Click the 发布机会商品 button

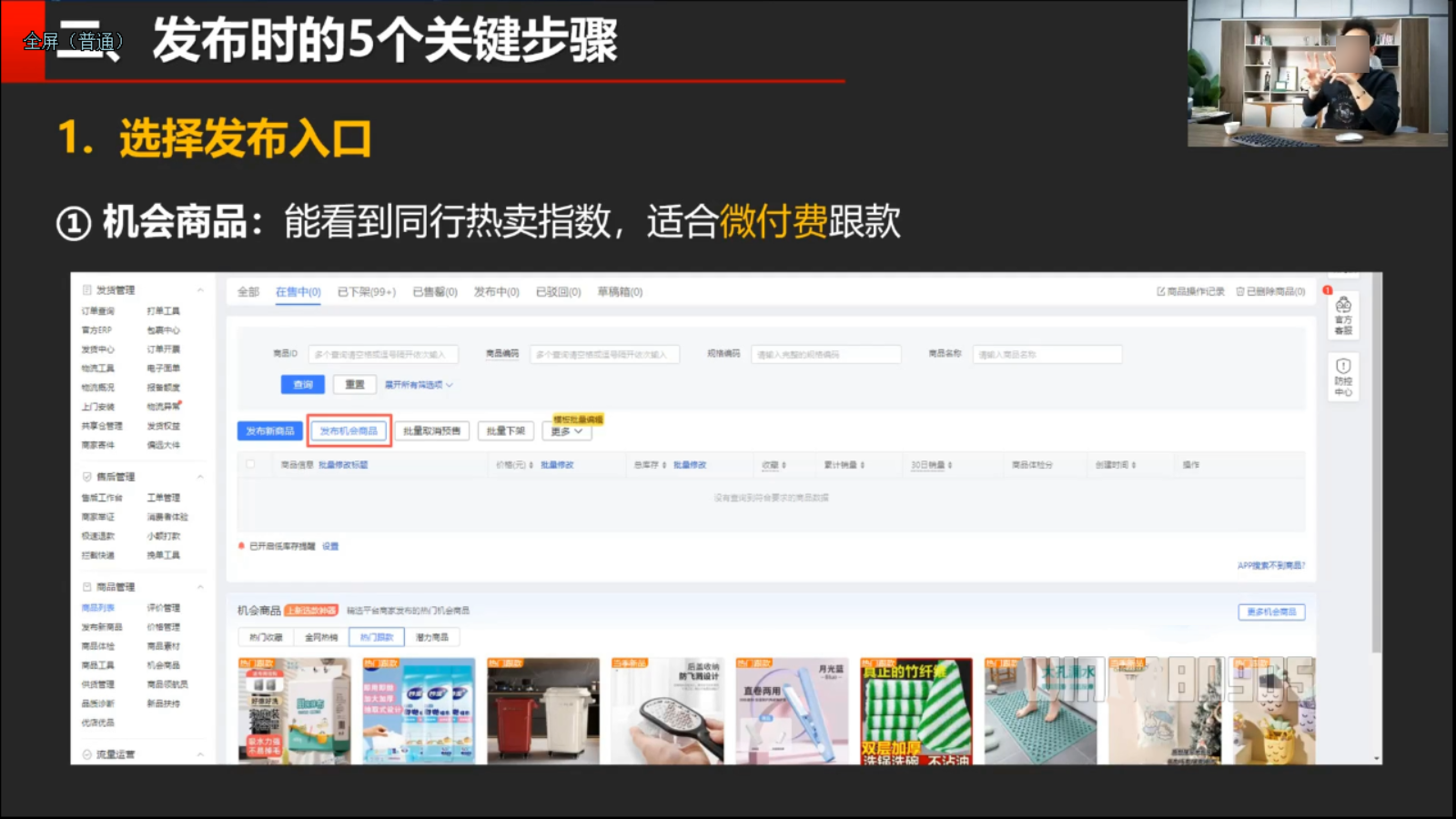coord(349,431)
